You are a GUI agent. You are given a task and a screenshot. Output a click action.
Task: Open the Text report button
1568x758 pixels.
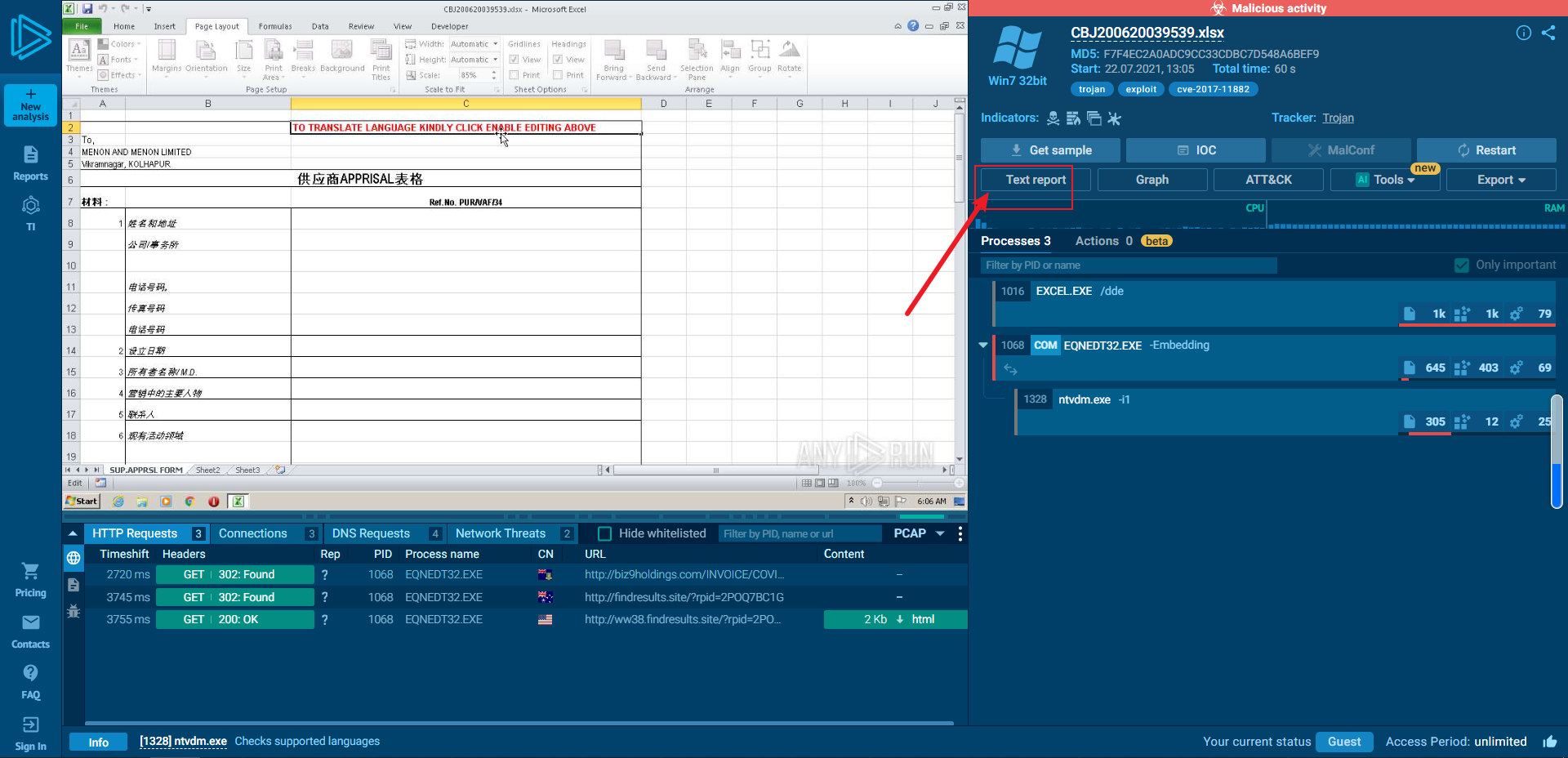1036,180
